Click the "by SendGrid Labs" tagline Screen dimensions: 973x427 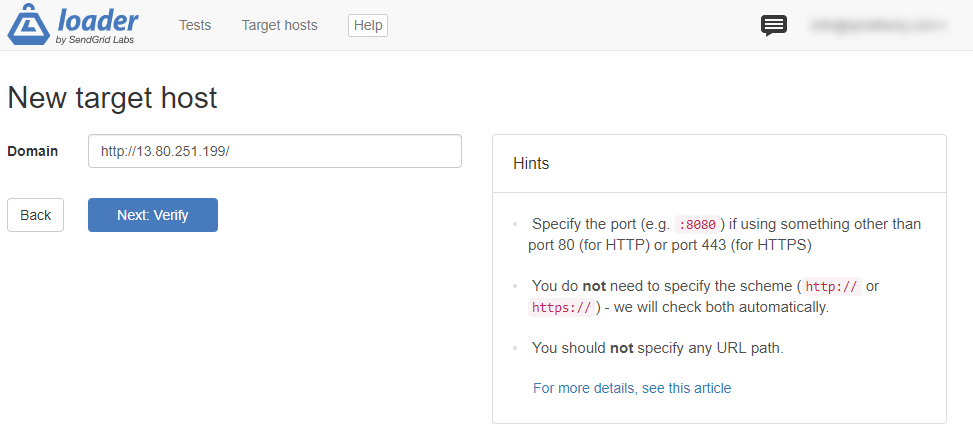pyautogui.click(x=95, y=41)
